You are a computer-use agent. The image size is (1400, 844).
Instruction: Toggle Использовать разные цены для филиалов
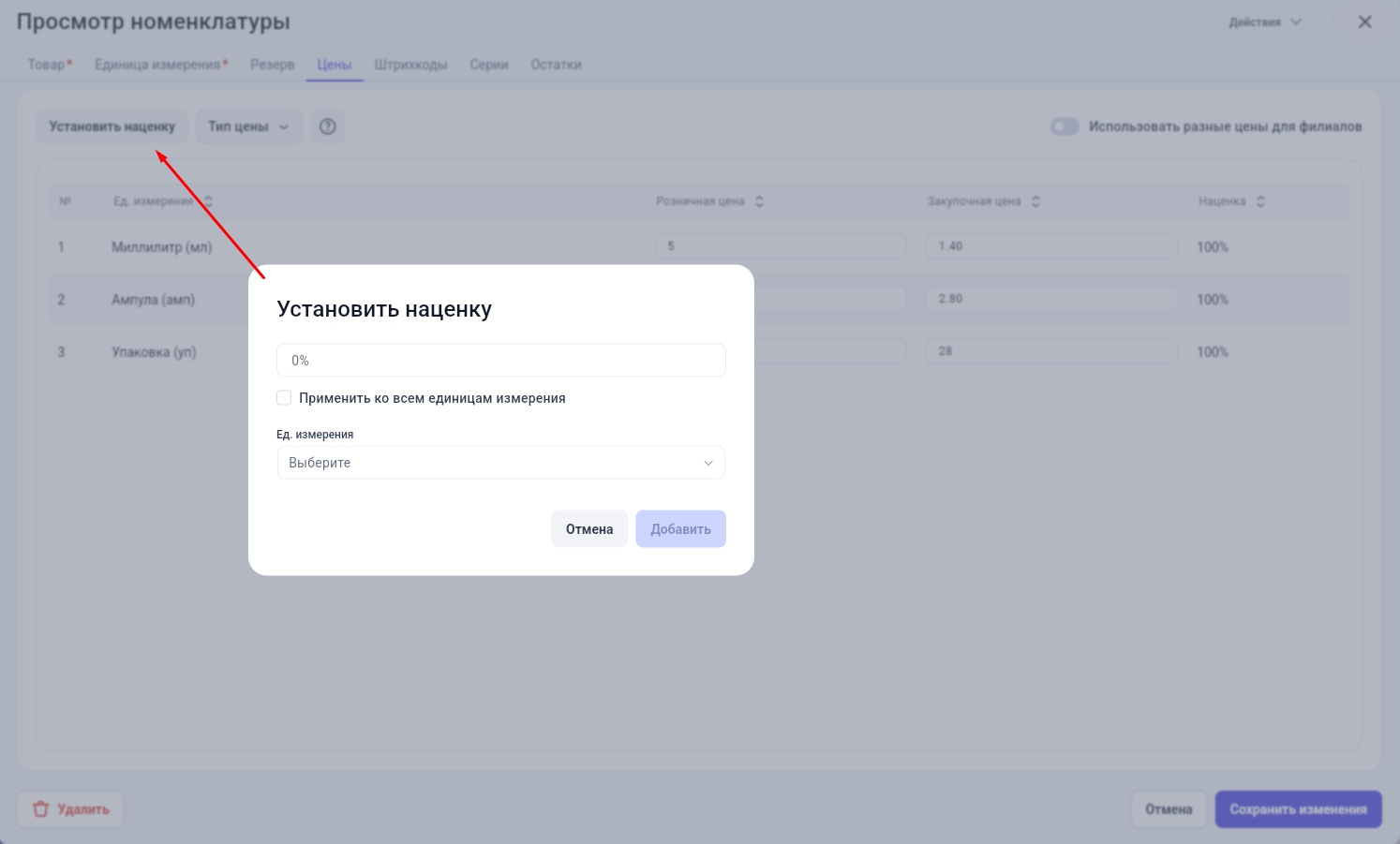coord(1065,126)
